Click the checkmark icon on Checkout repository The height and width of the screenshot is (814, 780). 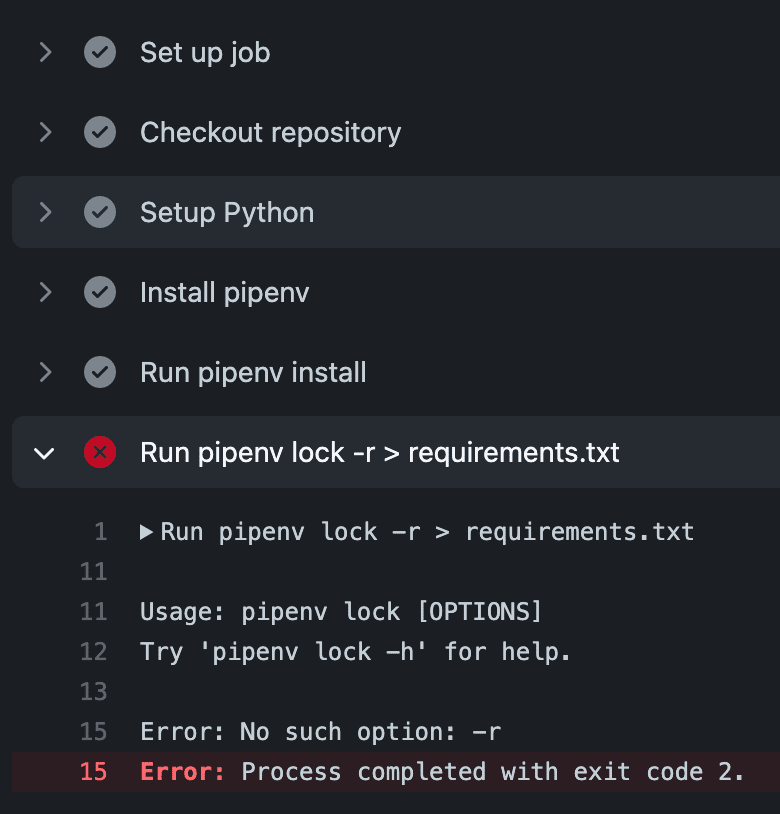point(100,132)
